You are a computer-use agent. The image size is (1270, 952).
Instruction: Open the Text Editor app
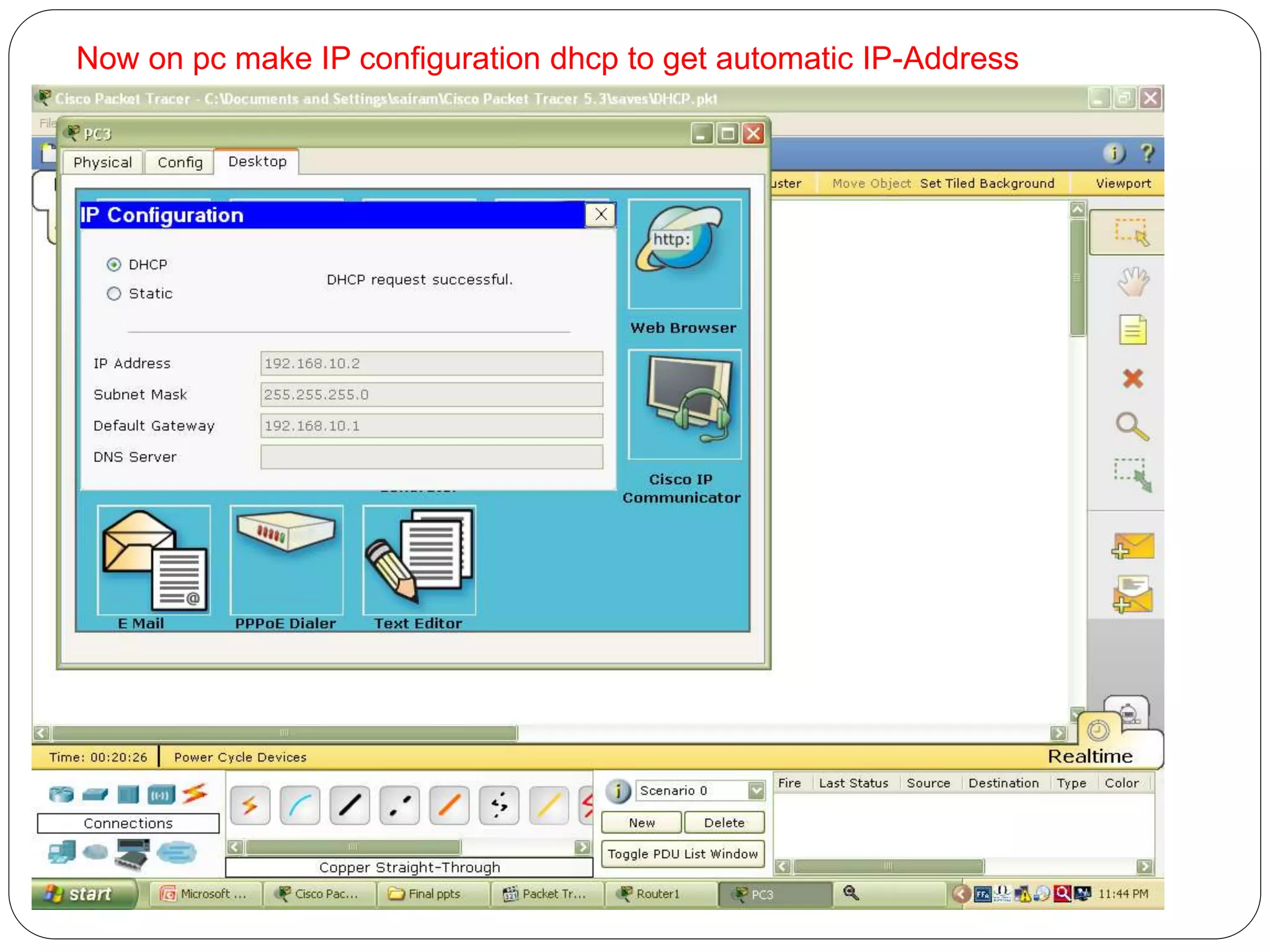coord(419,560)
